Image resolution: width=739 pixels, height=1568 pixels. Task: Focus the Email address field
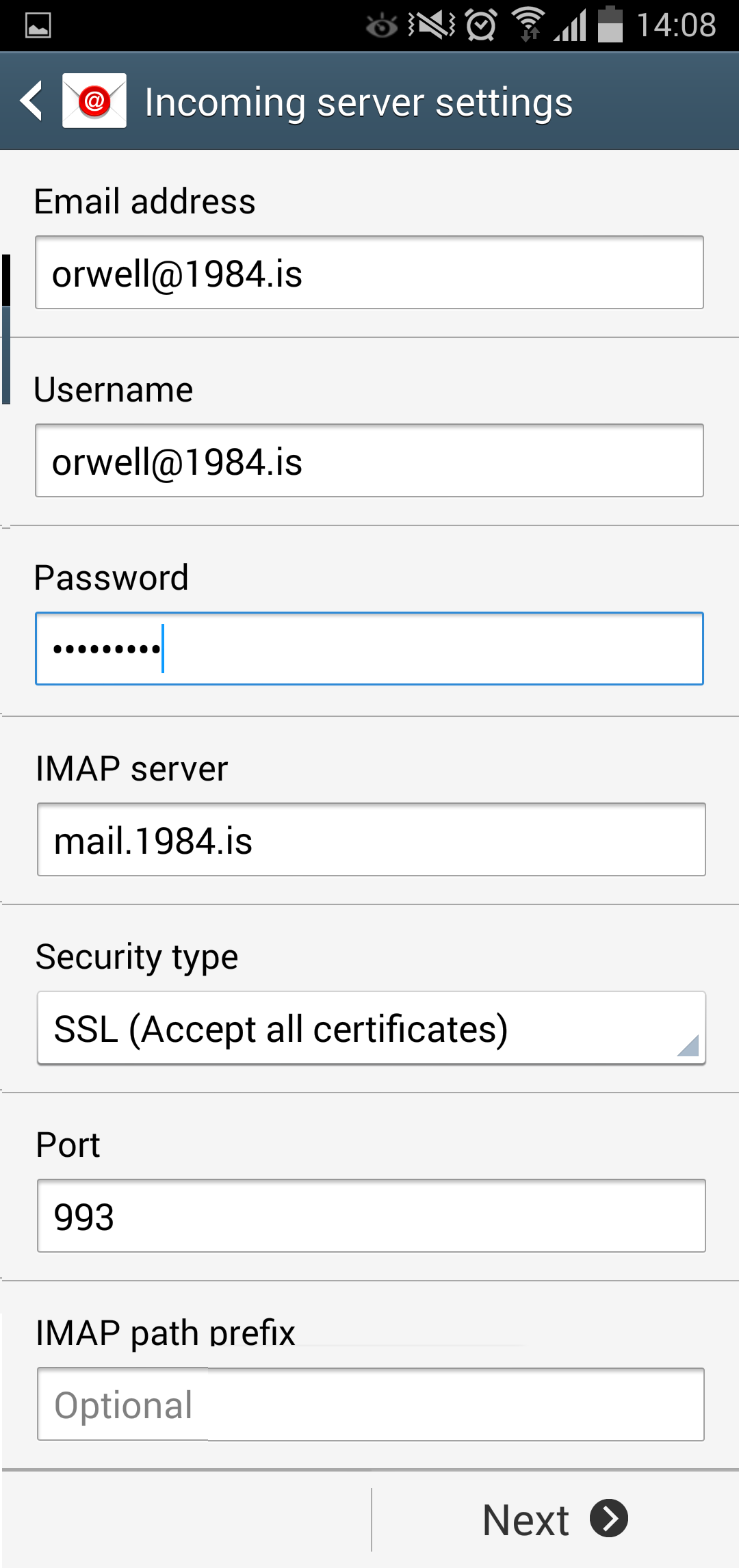[x=369, y=273]
